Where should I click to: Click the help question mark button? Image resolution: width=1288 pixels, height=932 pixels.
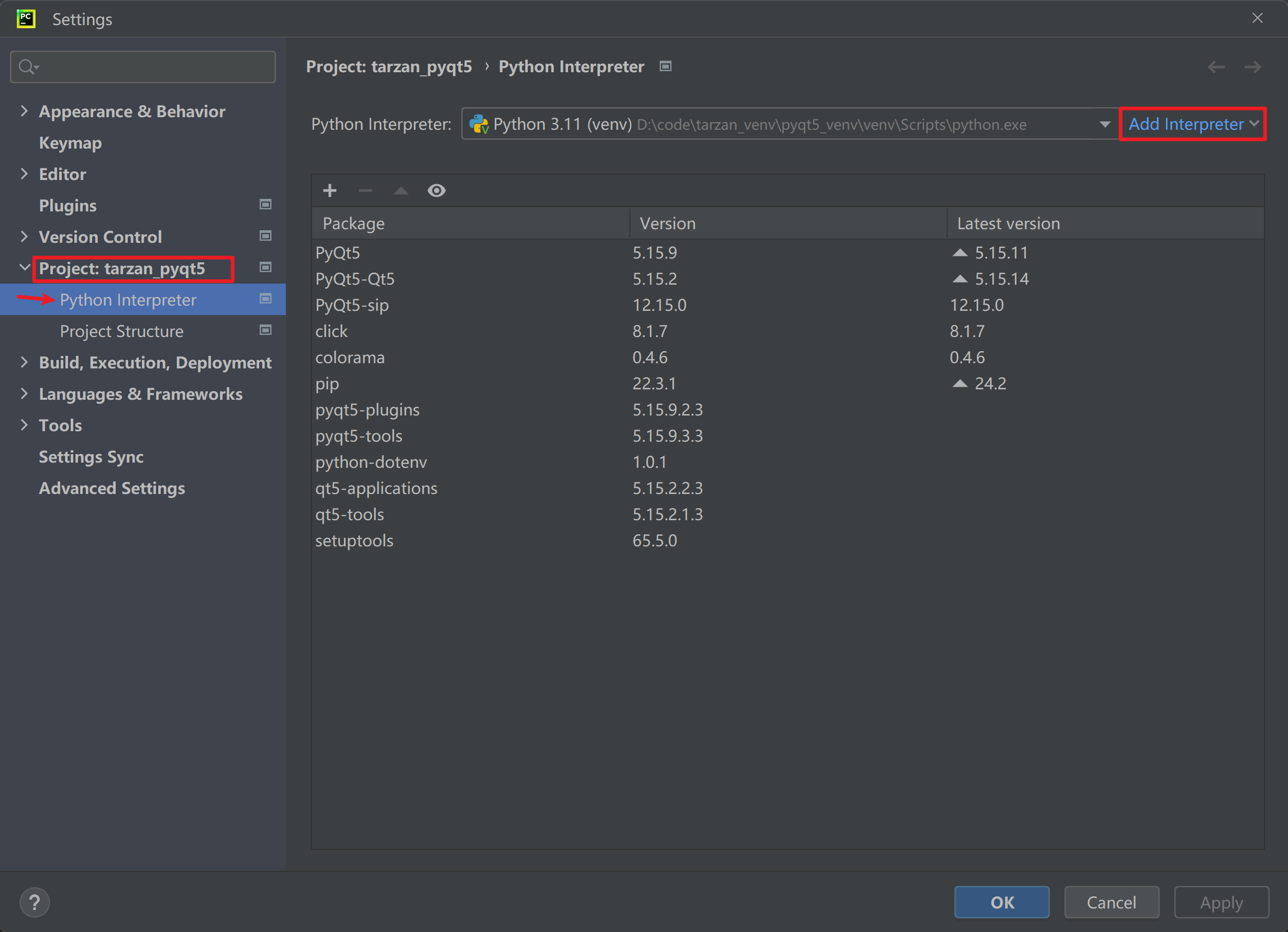[35, 902]
